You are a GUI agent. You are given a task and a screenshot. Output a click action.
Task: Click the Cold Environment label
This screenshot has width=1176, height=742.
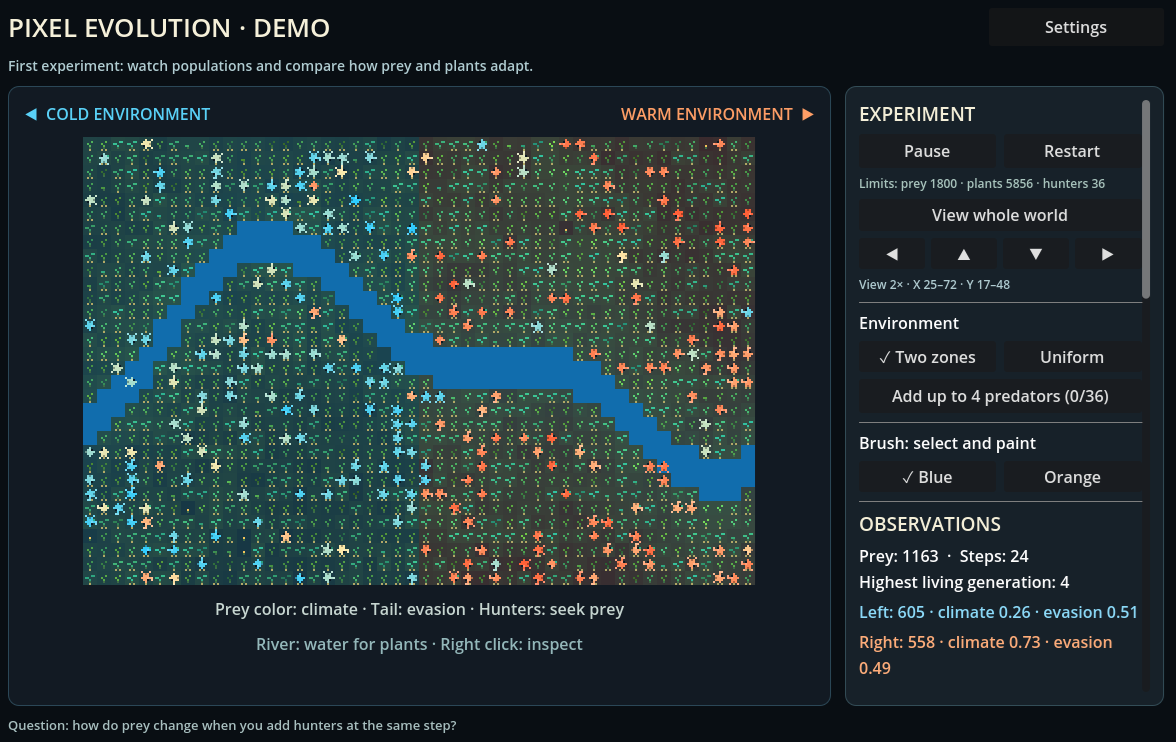(128, 114)
